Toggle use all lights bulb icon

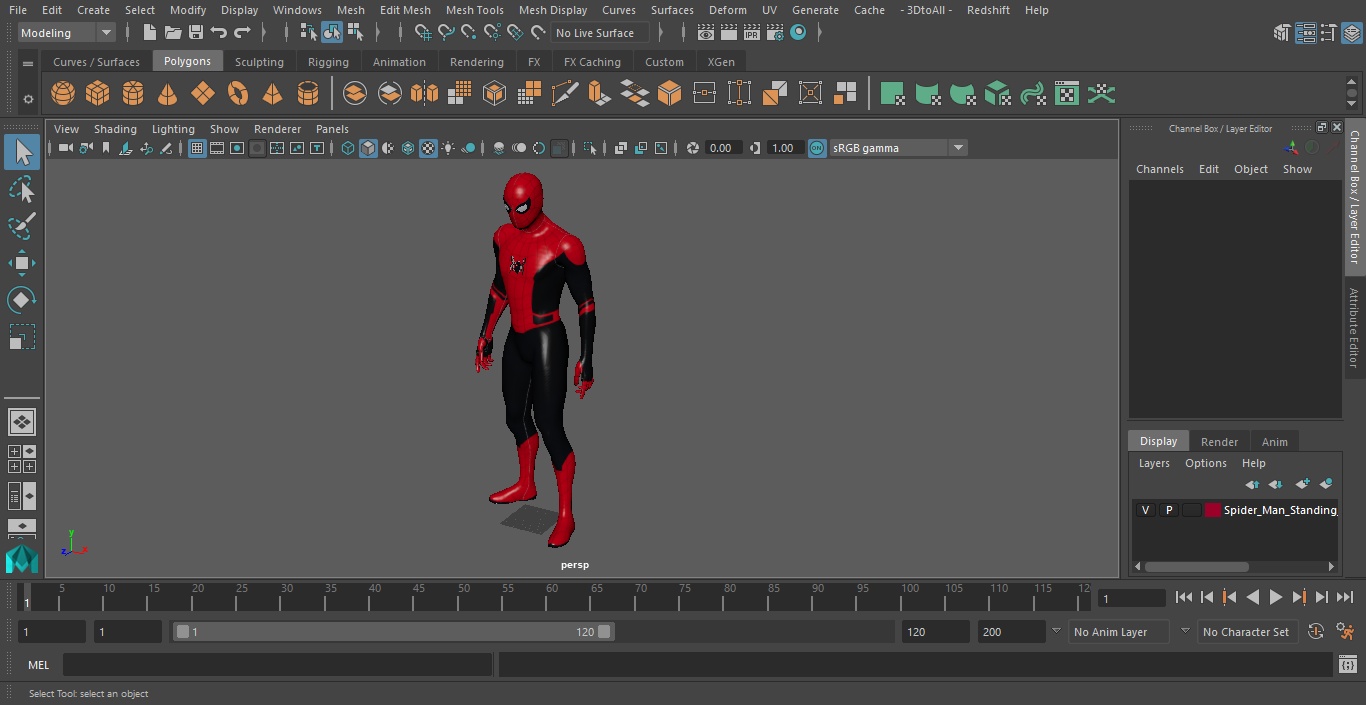click(448, 148)
